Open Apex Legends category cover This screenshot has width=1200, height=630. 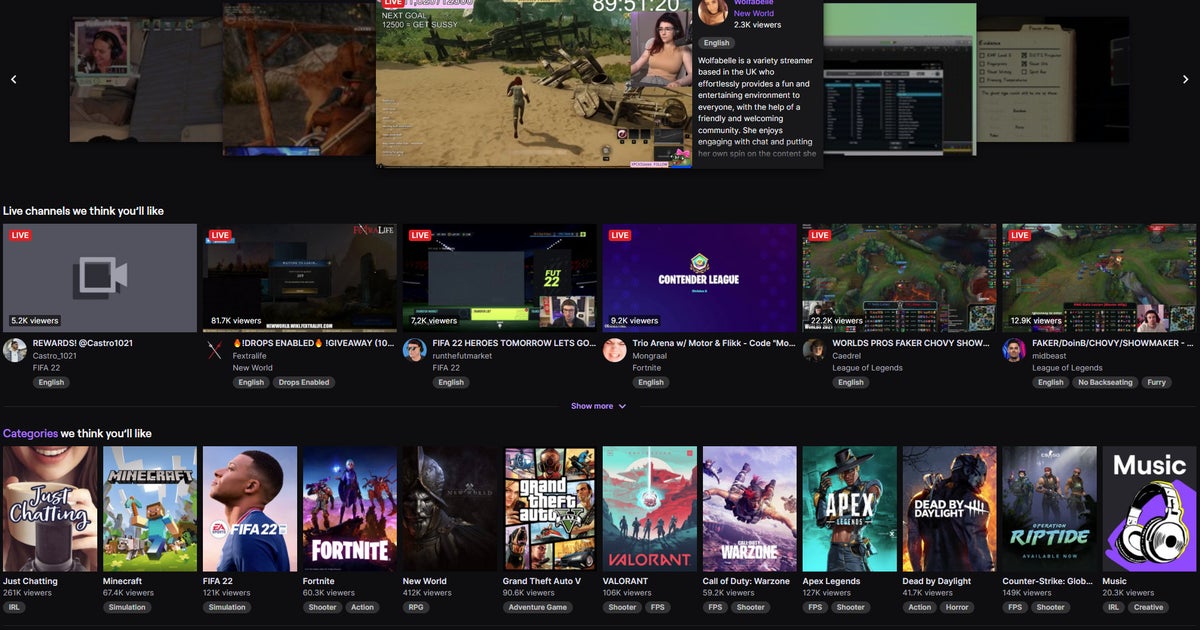tap(850, 509)
